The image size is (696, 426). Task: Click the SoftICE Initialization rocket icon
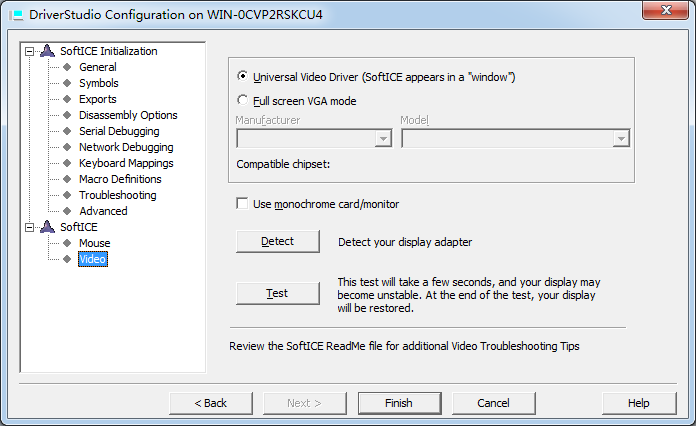[x=48, y=51]
